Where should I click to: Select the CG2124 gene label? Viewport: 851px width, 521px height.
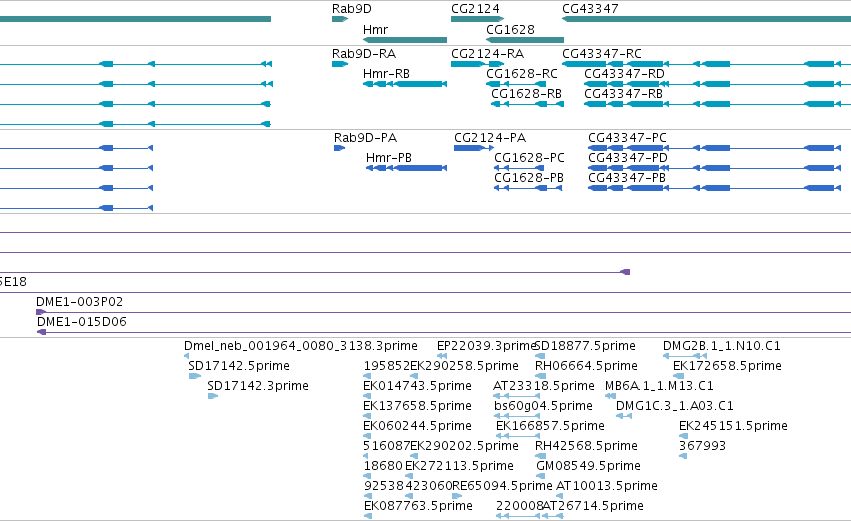tap(475, 9)
